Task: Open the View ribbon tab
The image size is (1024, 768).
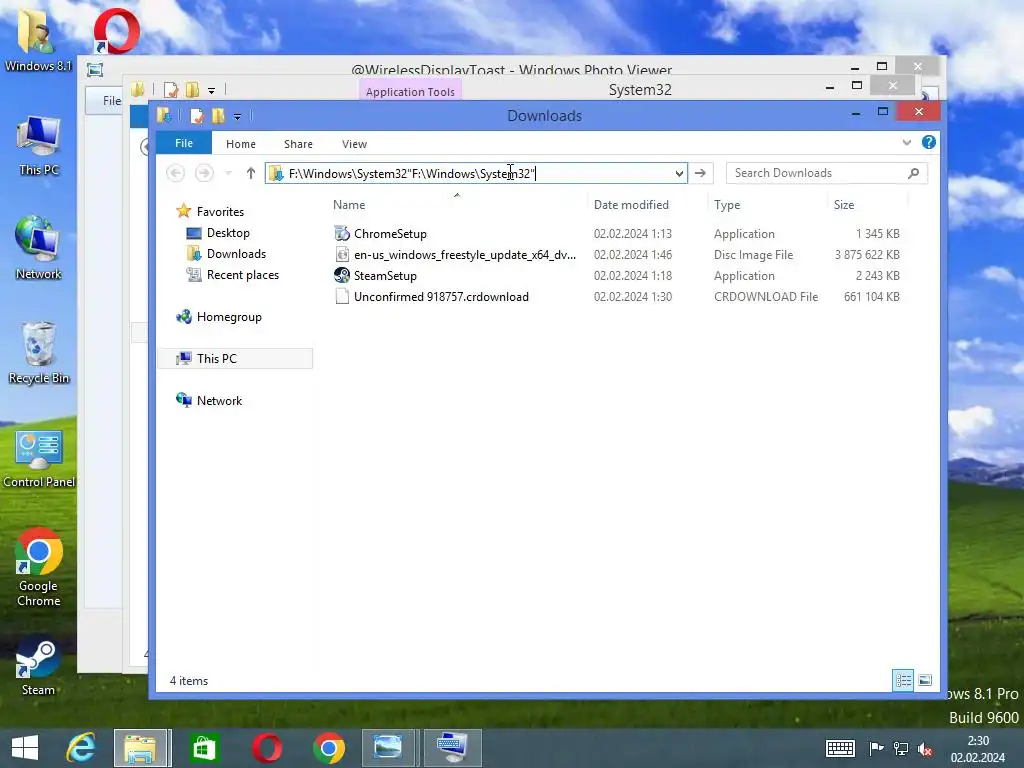Action: [355, 144]
